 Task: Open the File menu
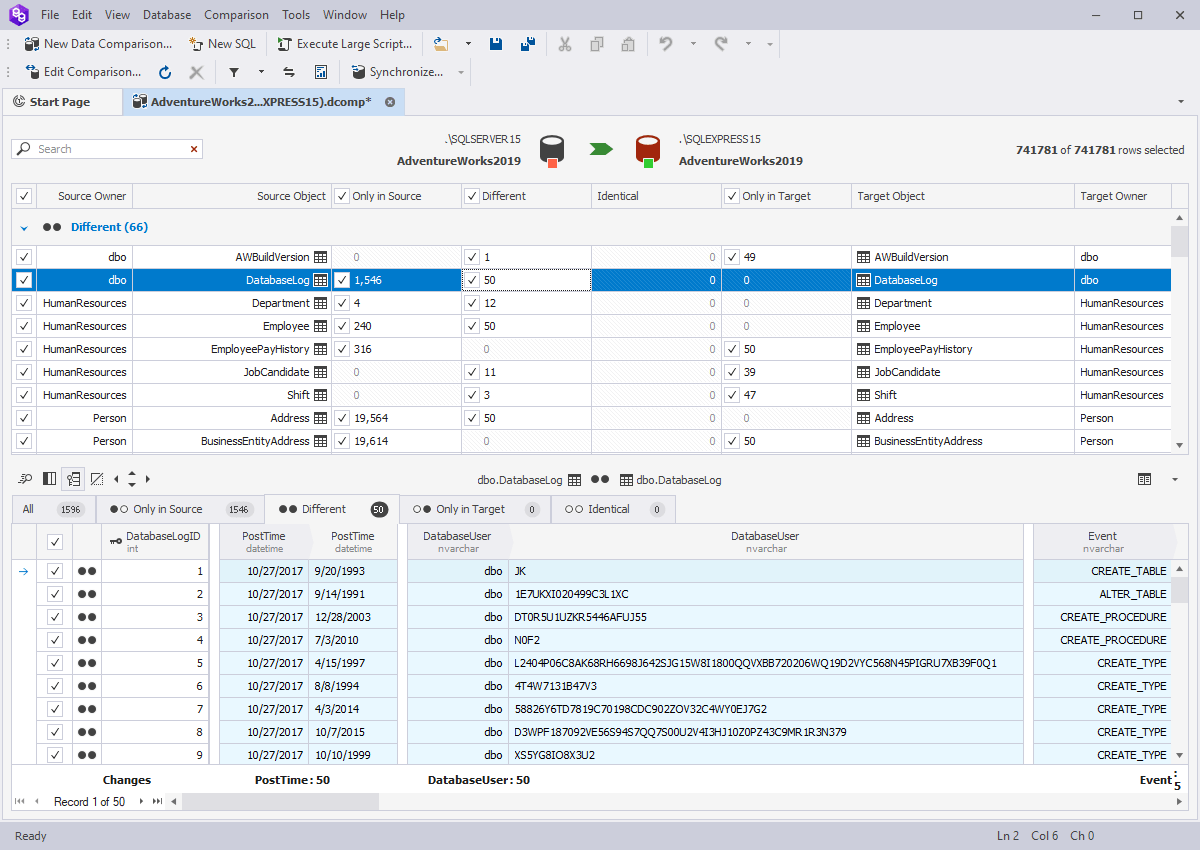point(50,15)
